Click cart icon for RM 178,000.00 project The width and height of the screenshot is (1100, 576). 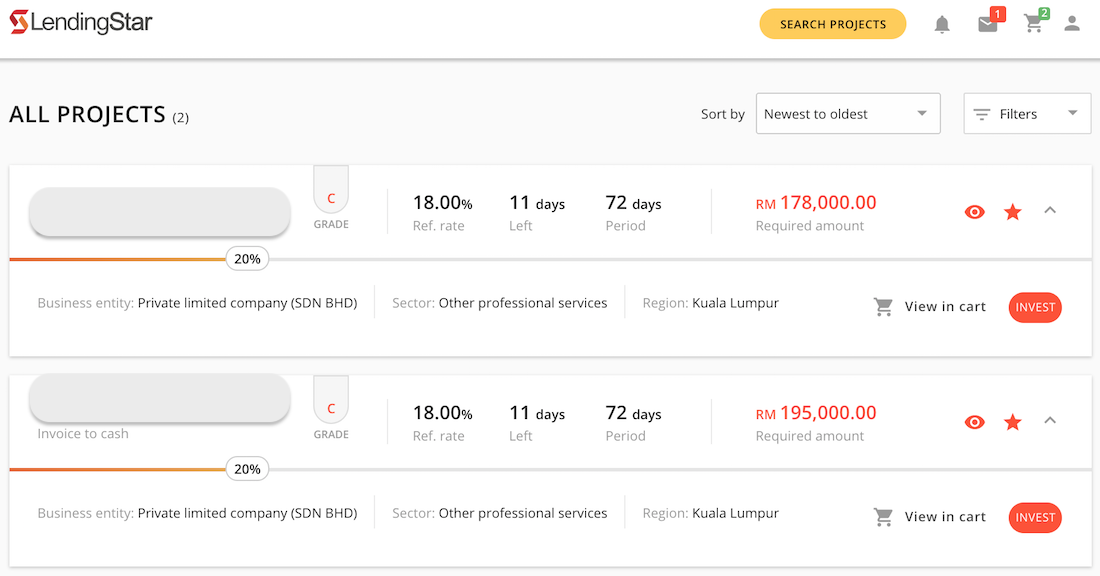(884, 307)
